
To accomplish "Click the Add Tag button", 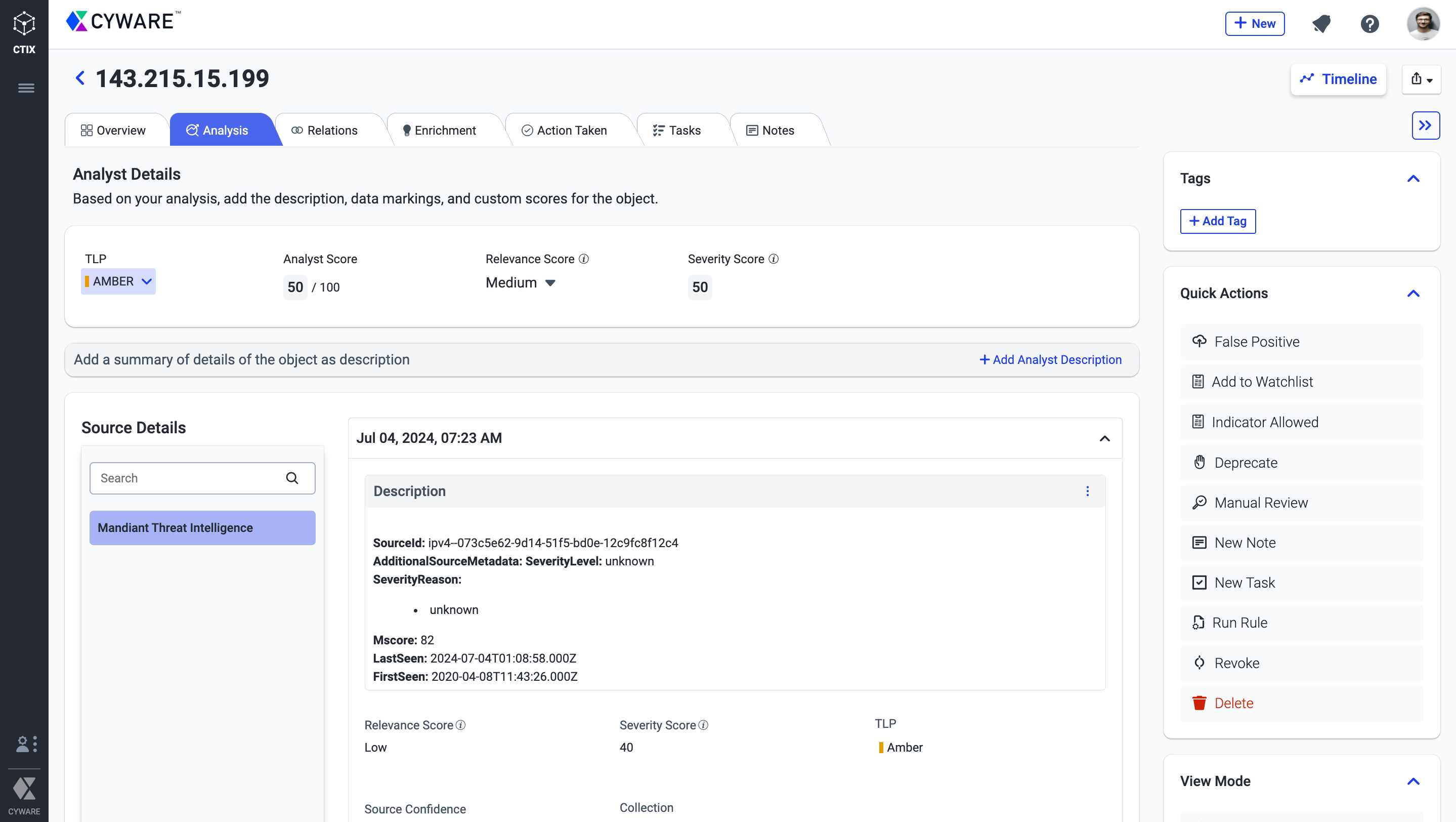I will point(1218,221).
